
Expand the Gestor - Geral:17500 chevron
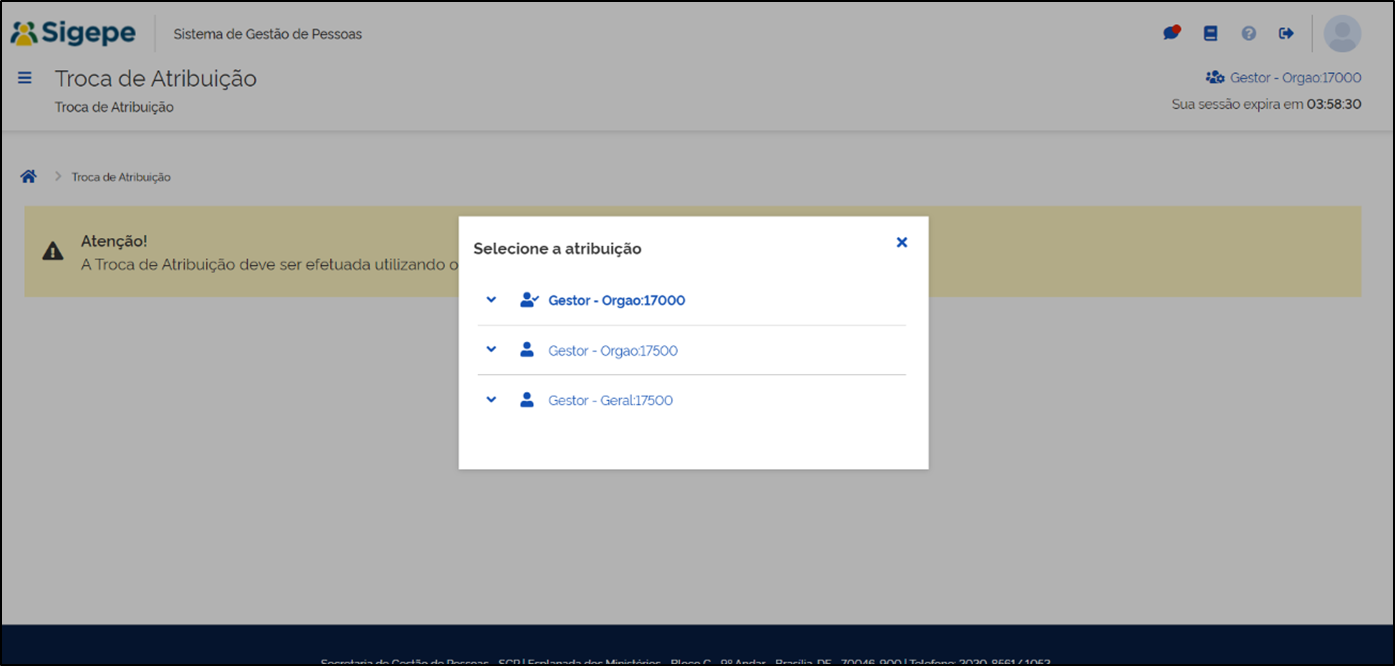pos(491,400)
